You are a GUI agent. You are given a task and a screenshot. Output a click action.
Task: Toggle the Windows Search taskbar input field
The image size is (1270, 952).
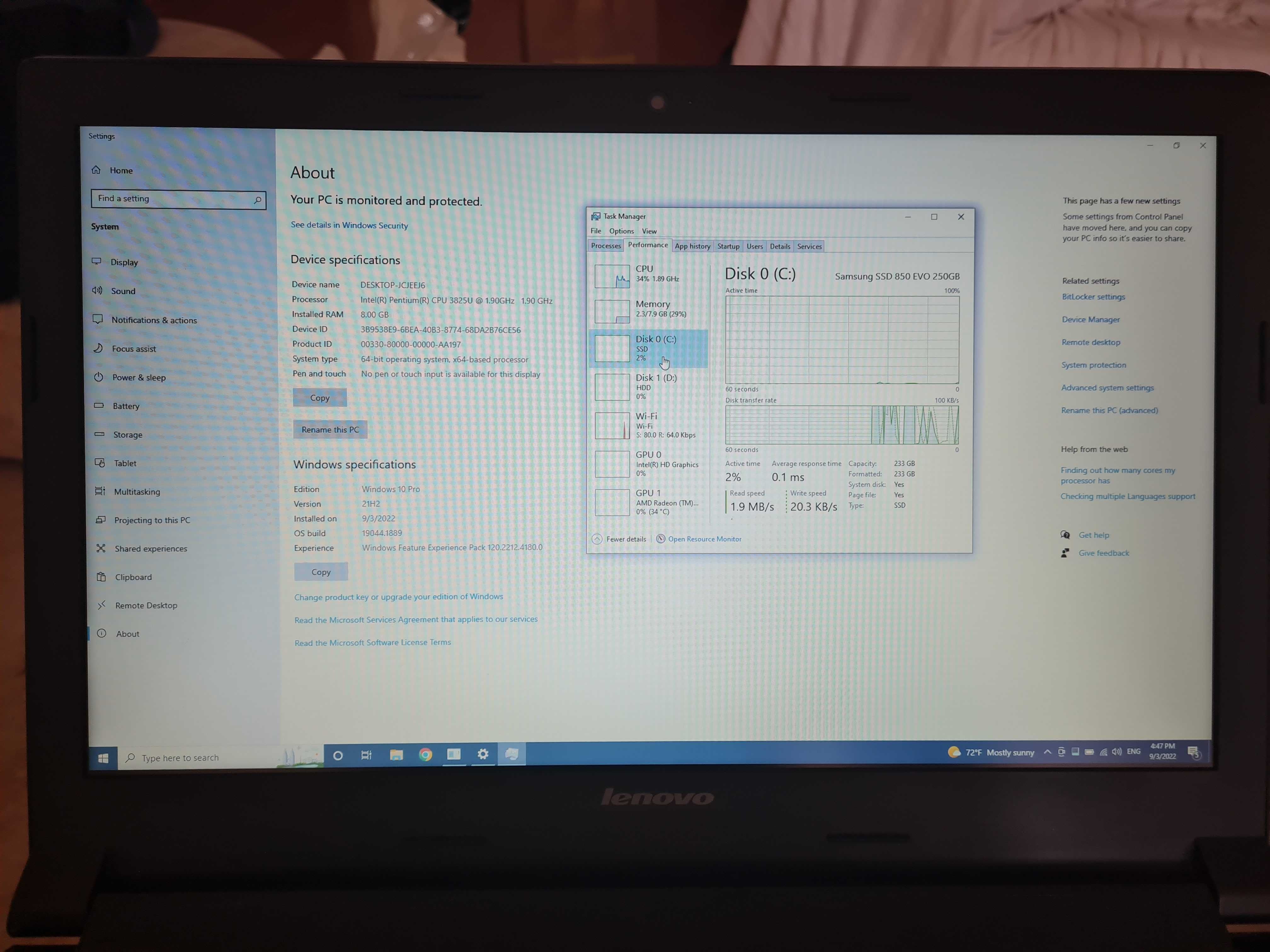[210, 757]
